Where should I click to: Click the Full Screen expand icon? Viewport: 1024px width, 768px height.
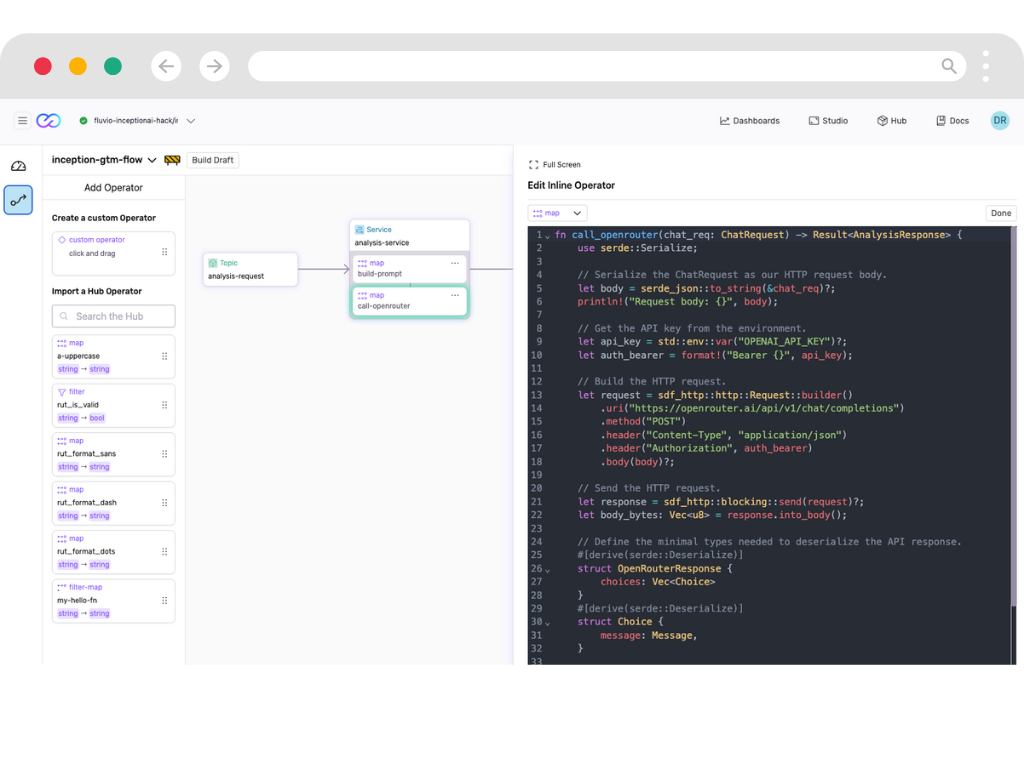tap(534, 165)
